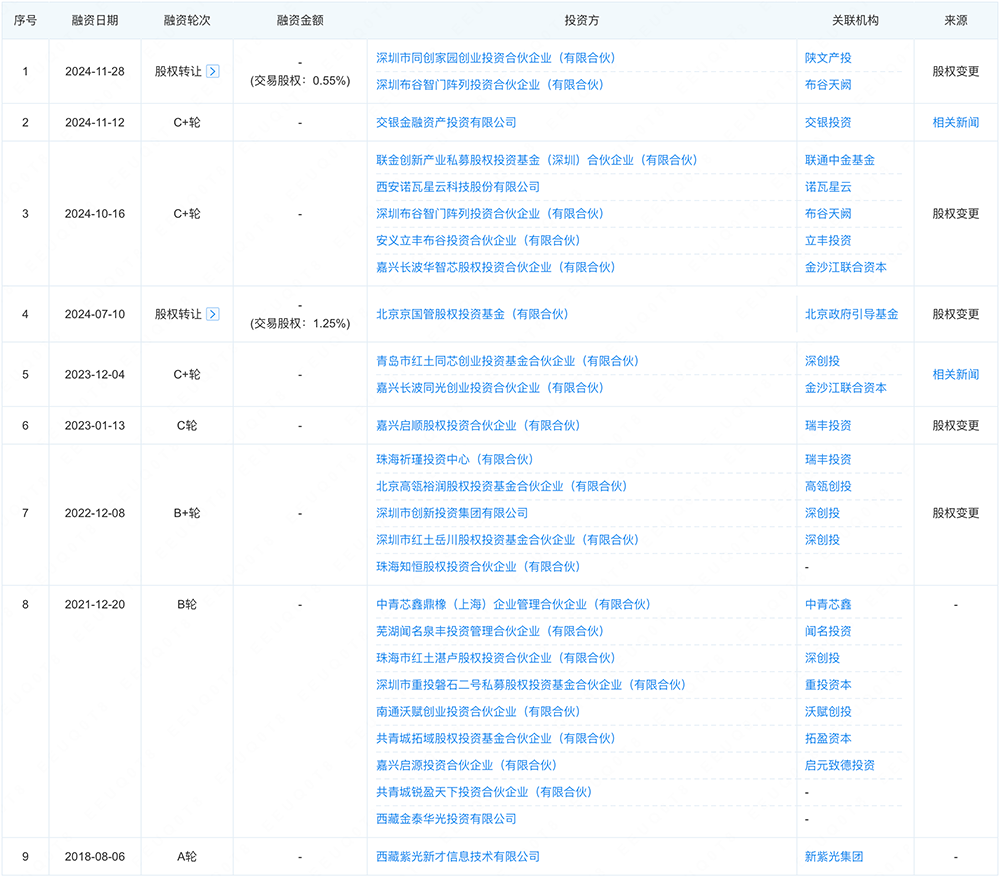Select 西安诺瓦星云科技股份有限公司 link
1000x877 pixels.
coord(458,187)
